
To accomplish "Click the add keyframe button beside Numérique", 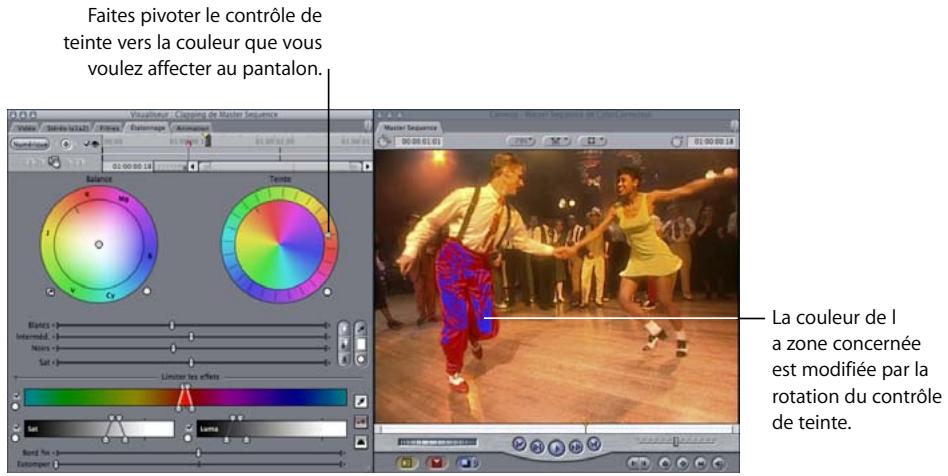I will pyautogui.click(x=66, y=145).
